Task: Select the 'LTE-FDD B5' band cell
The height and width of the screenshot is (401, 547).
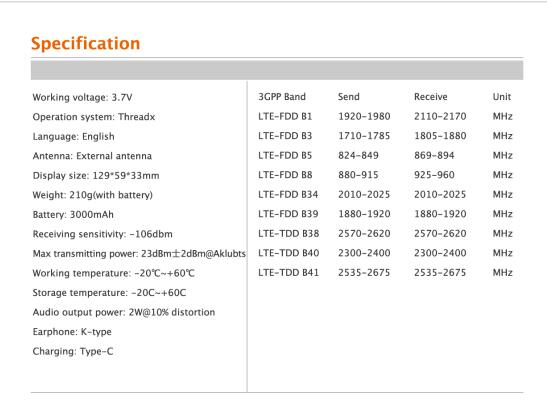Action: click(285, 155)
